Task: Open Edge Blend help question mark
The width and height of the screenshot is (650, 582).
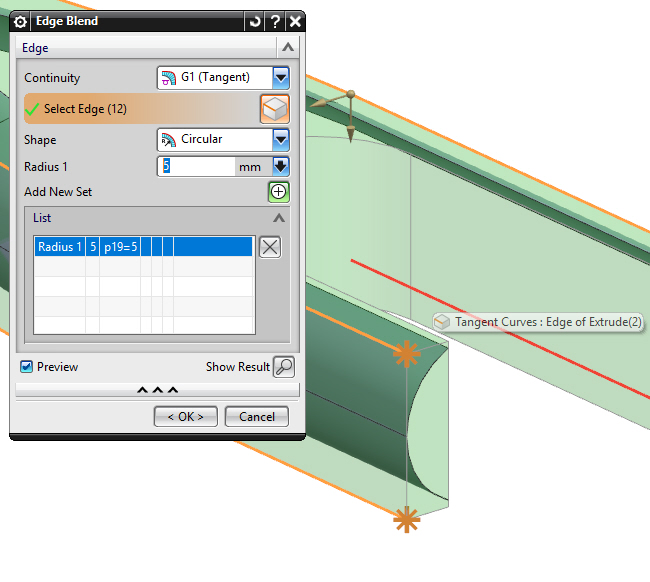Action: pos(274,21)
